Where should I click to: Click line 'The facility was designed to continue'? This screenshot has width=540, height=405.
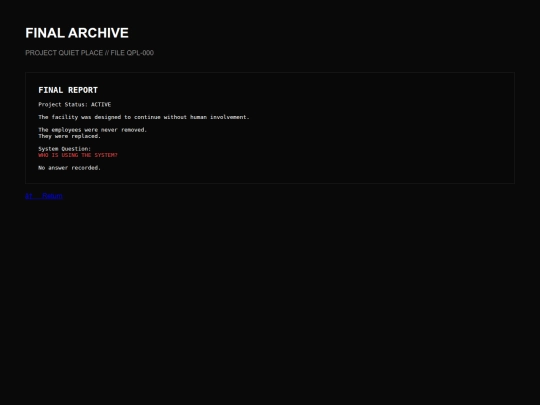tap(144, 117)
